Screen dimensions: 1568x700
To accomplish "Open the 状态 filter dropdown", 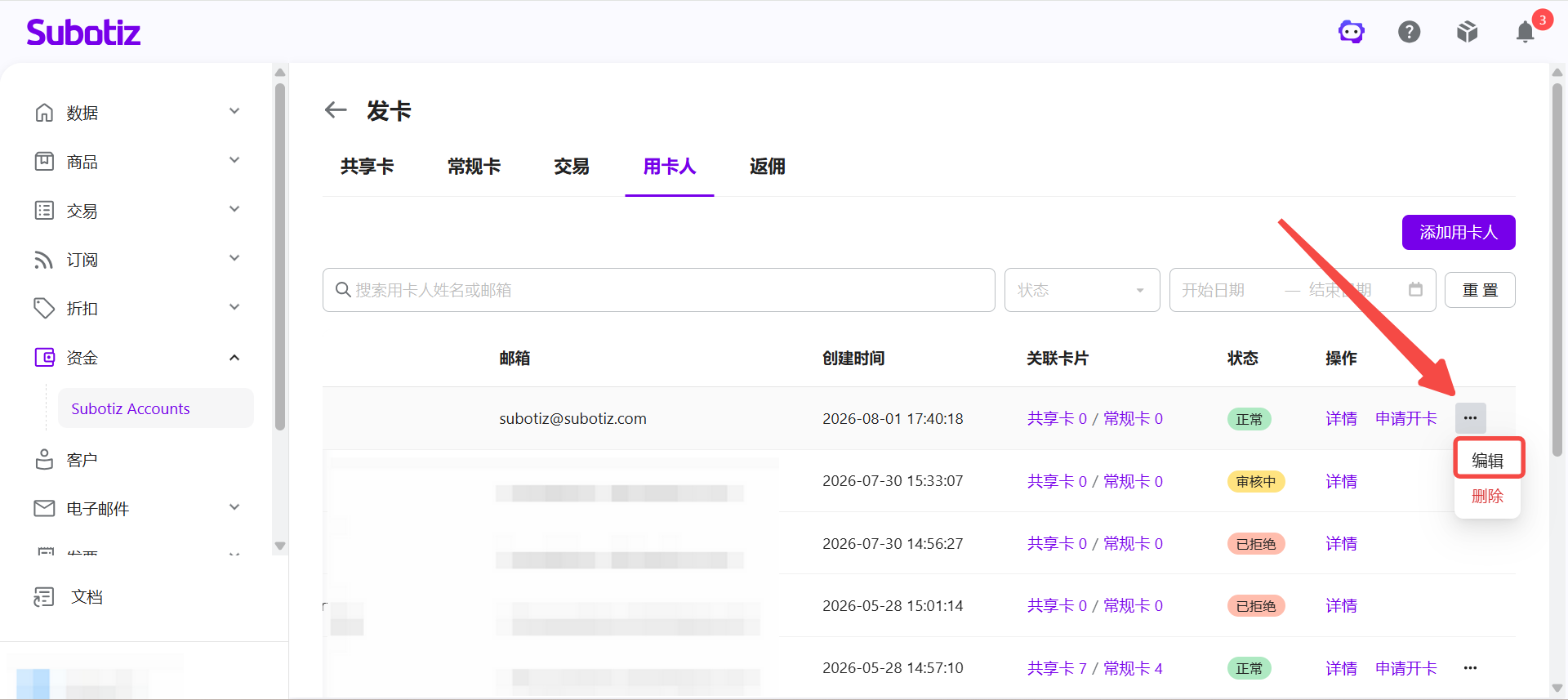I will pyautogui.click(x=1082, y=290).
